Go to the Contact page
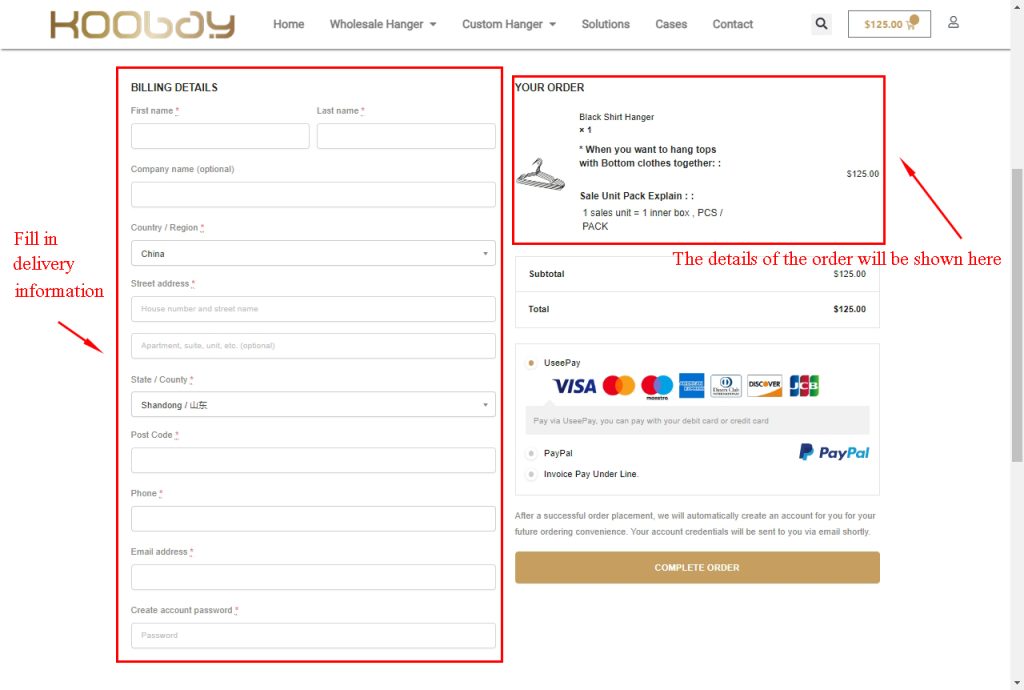The image size is (1024, 690). pyautogui.click(x=732, y=24)
